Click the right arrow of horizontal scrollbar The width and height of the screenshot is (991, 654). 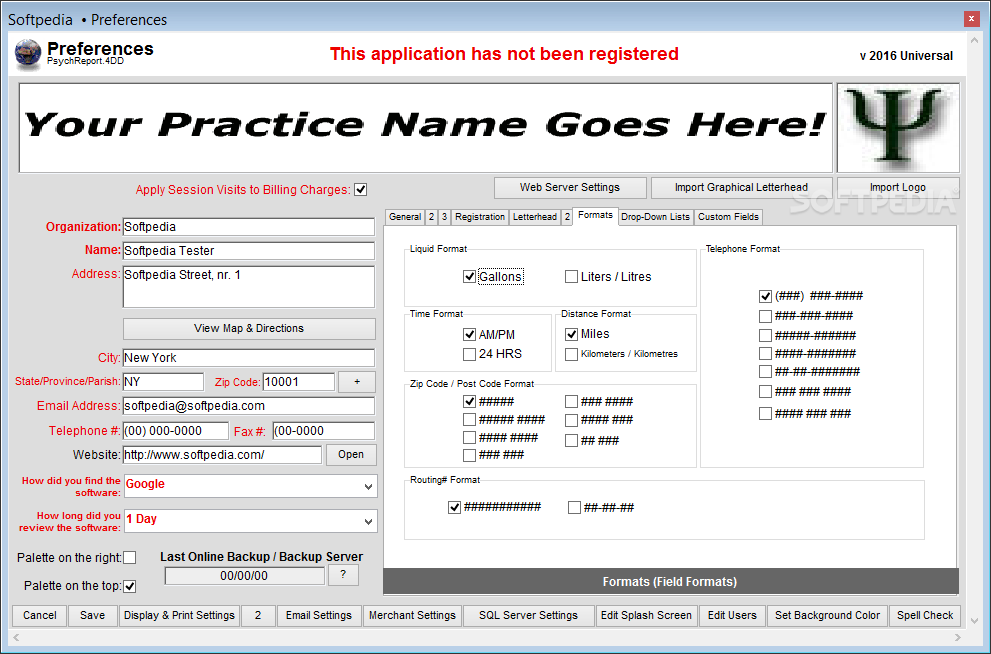958,638
